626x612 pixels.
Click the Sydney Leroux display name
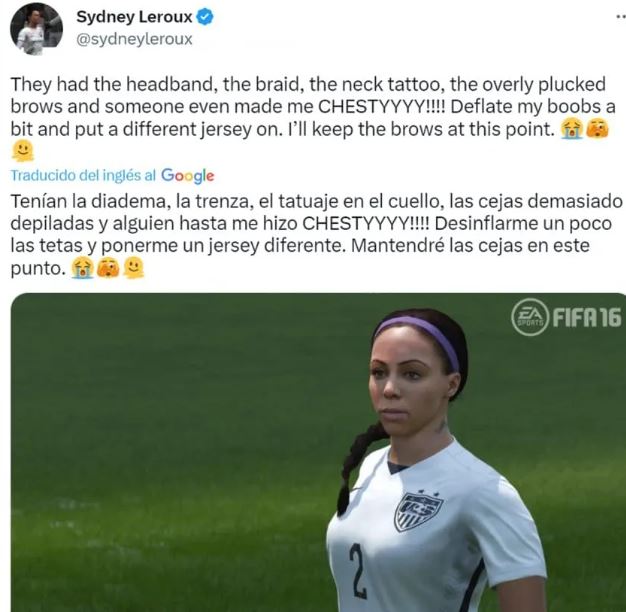pos(134,17)
